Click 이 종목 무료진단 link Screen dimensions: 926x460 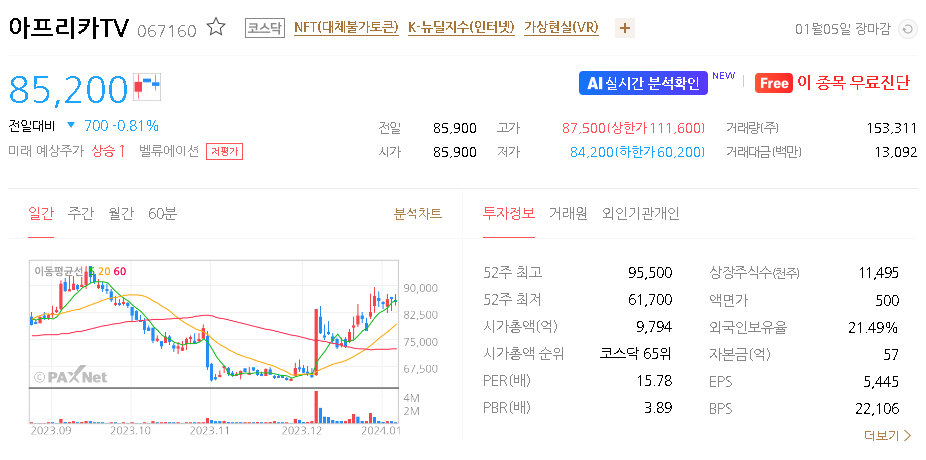click(x=853, y=83)
